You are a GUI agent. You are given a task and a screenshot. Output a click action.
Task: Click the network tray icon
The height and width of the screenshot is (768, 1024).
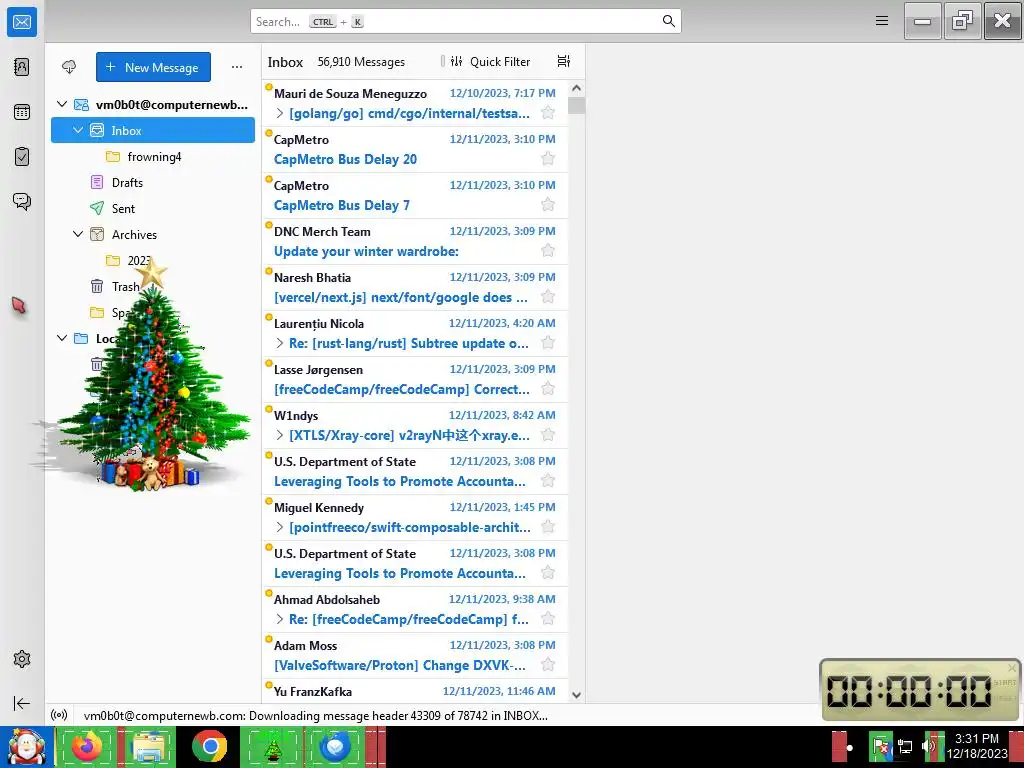(x=905, y=746)
